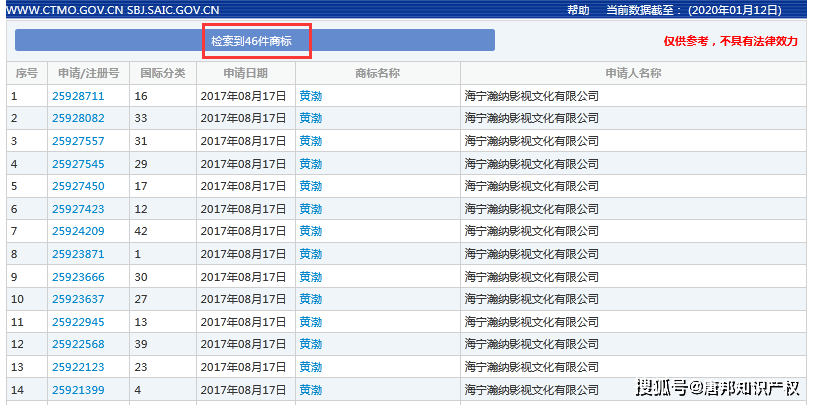Click the 商标名称 column header
The image size is (816, 405).
378,73
